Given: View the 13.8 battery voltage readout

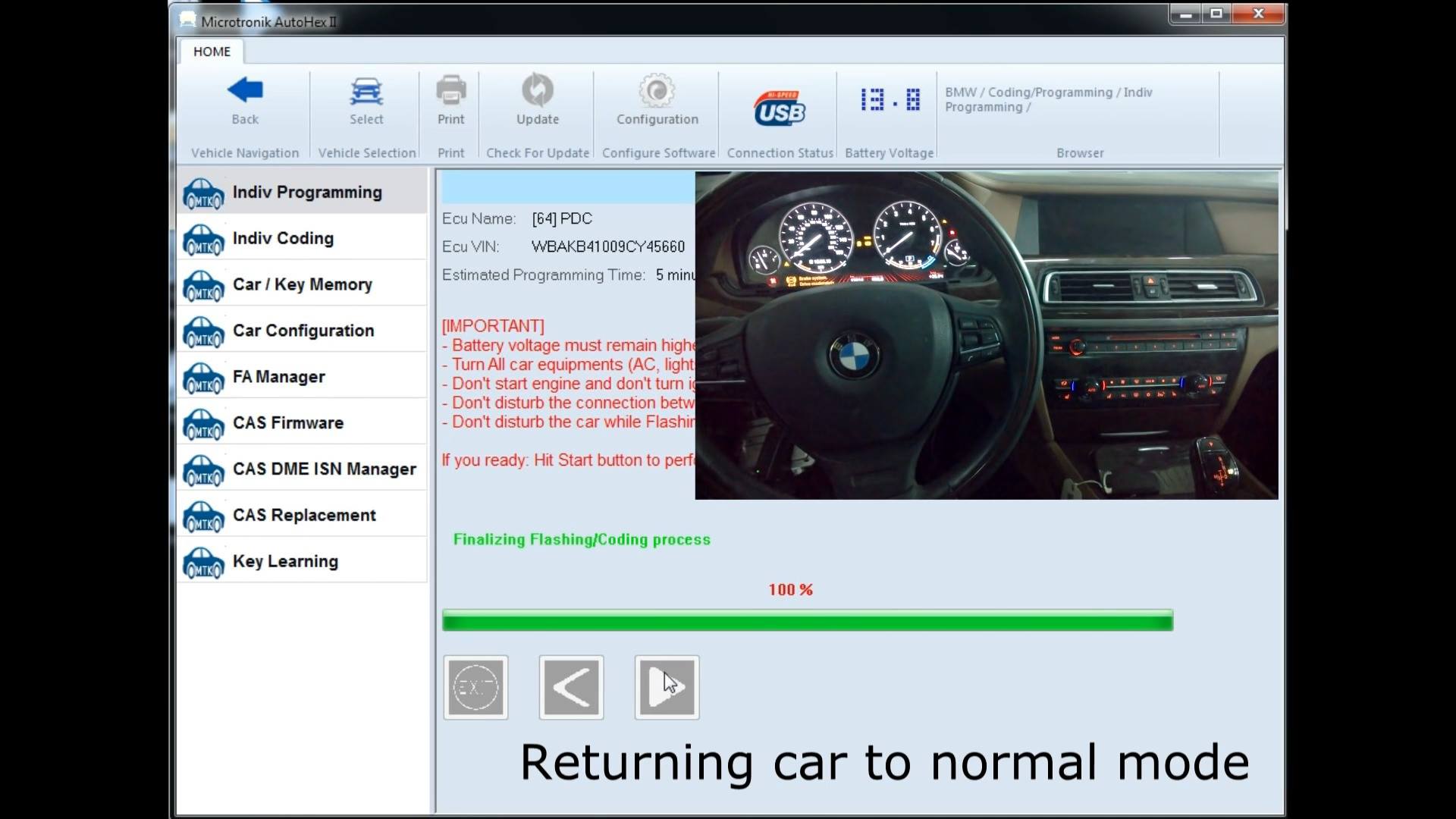Looking at the screenshot, I should (890, 99).
